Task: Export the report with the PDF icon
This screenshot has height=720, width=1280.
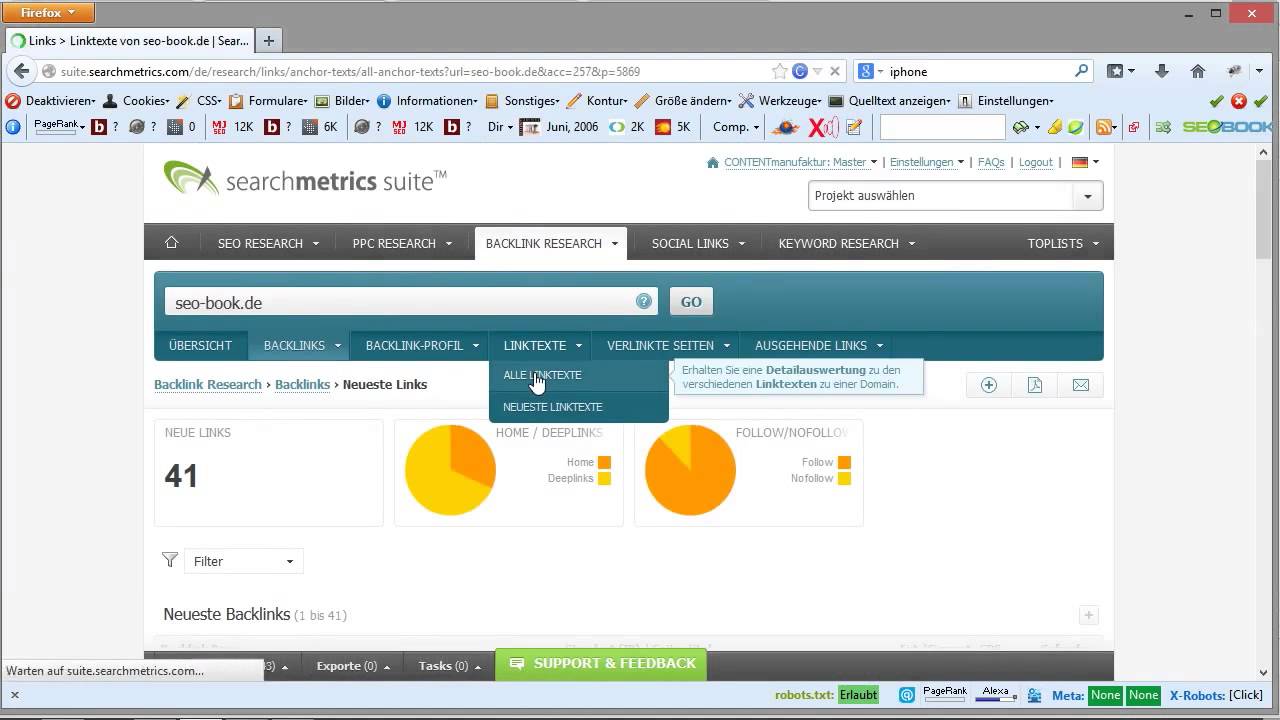Action: pyautogui.click(x=1035, y=385)
